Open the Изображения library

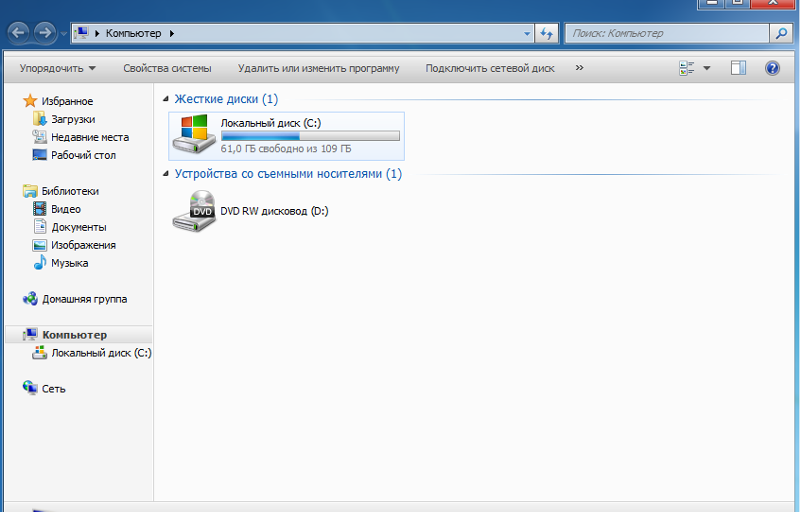(x=83, y=245)
